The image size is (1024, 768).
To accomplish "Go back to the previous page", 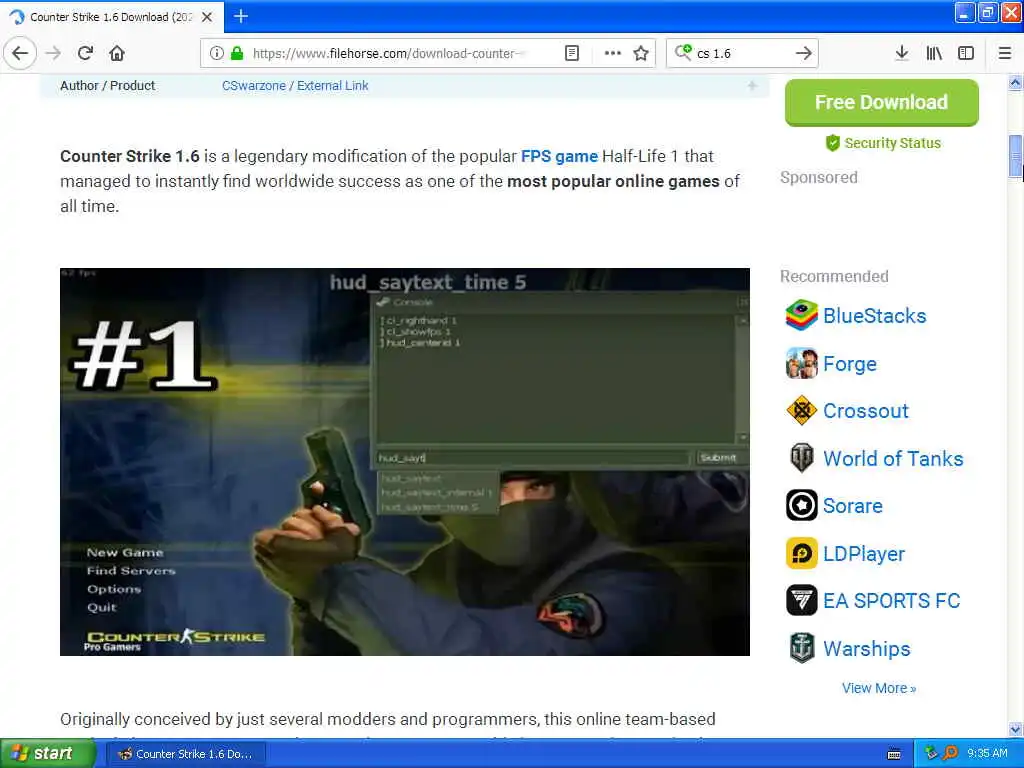I will pos(20,53).
